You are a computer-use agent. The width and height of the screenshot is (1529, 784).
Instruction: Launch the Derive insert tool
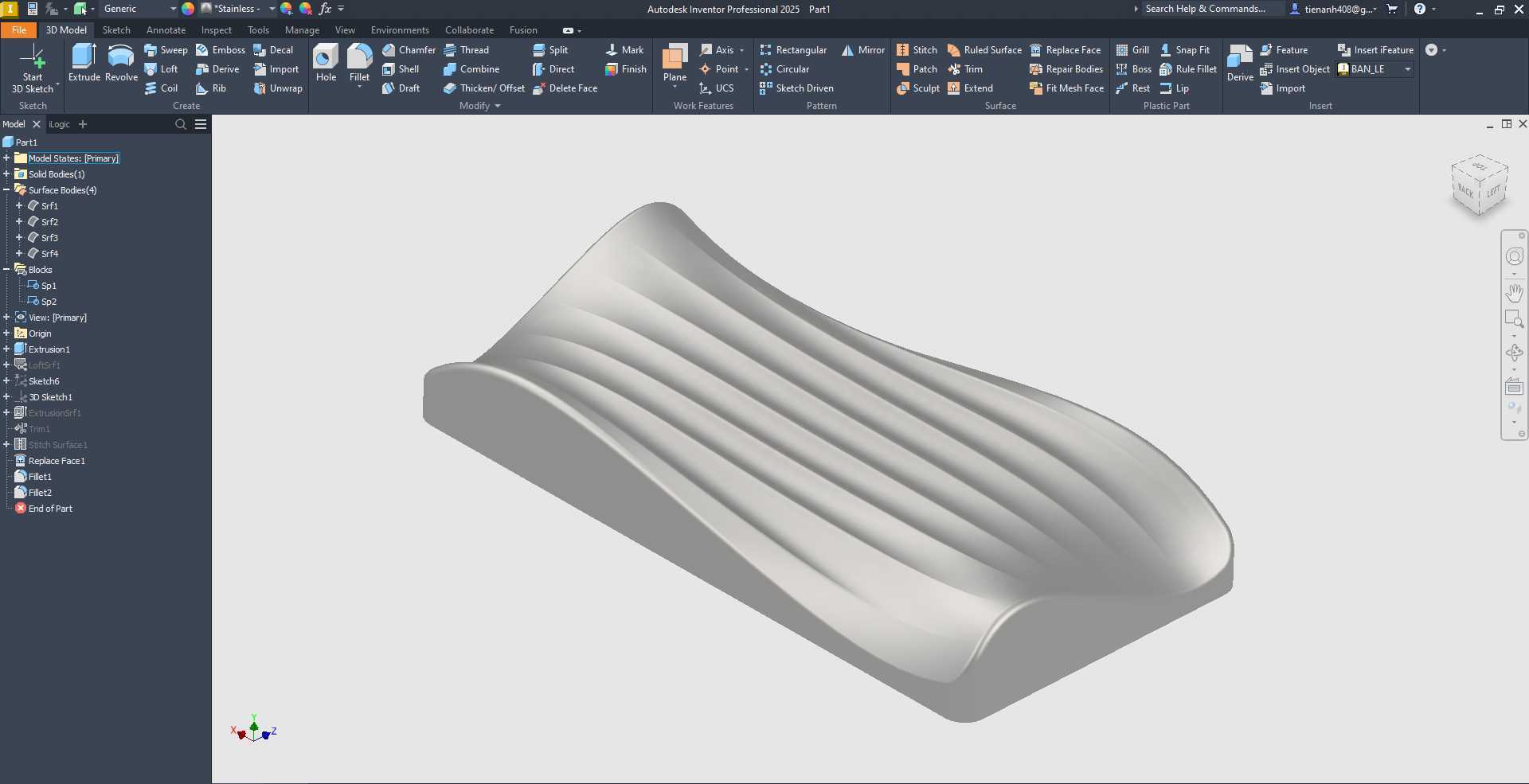point(1240,63)
